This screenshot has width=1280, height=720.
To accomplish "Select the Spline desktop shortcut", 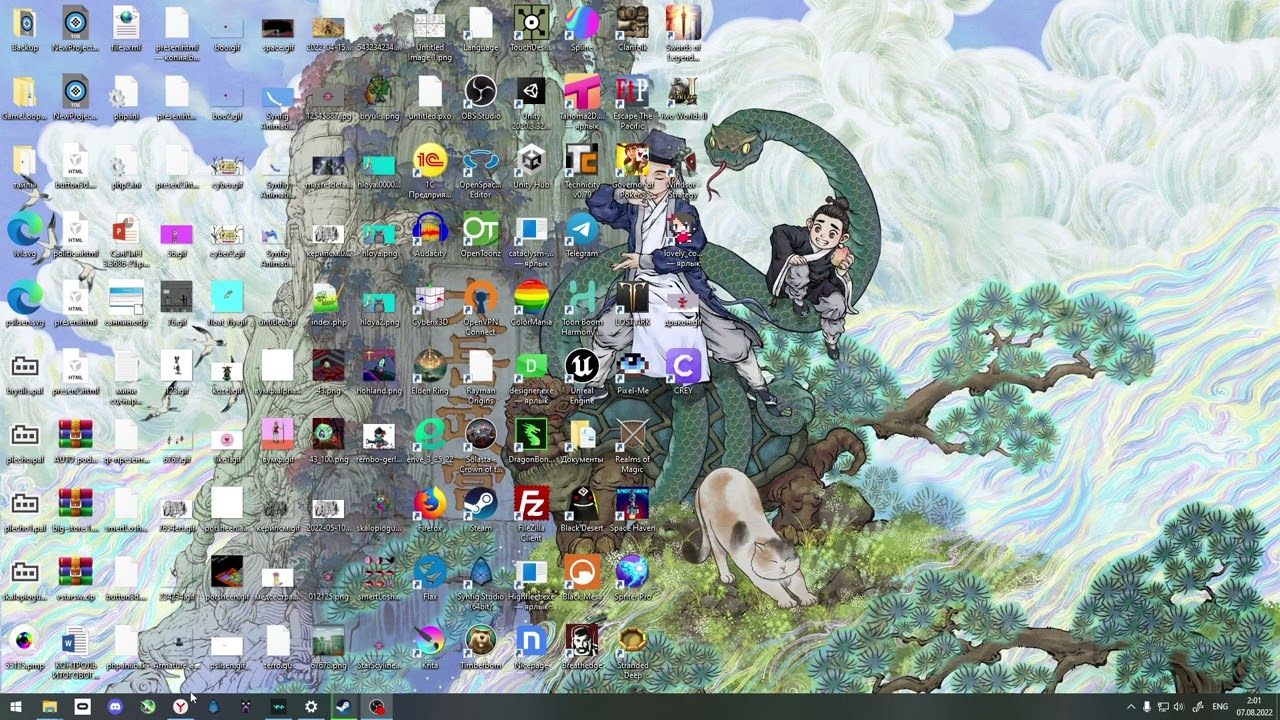I will pyautogui.click(x=582, y=29).
